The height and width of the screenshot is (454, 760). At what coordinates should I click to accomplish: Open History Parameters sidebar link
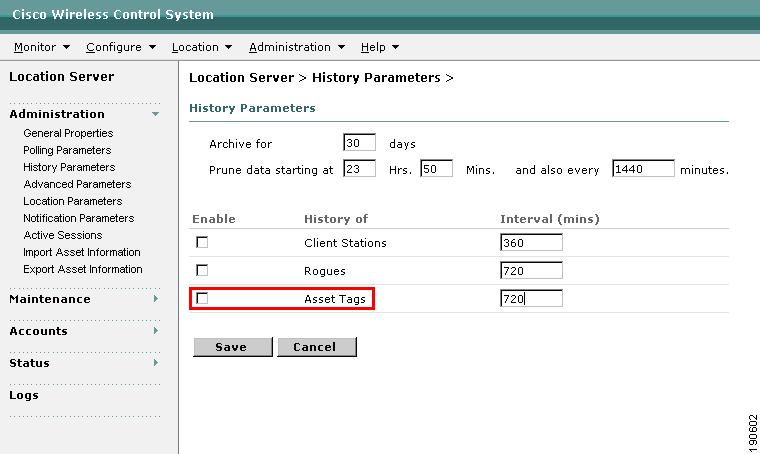tap(69, 167)
